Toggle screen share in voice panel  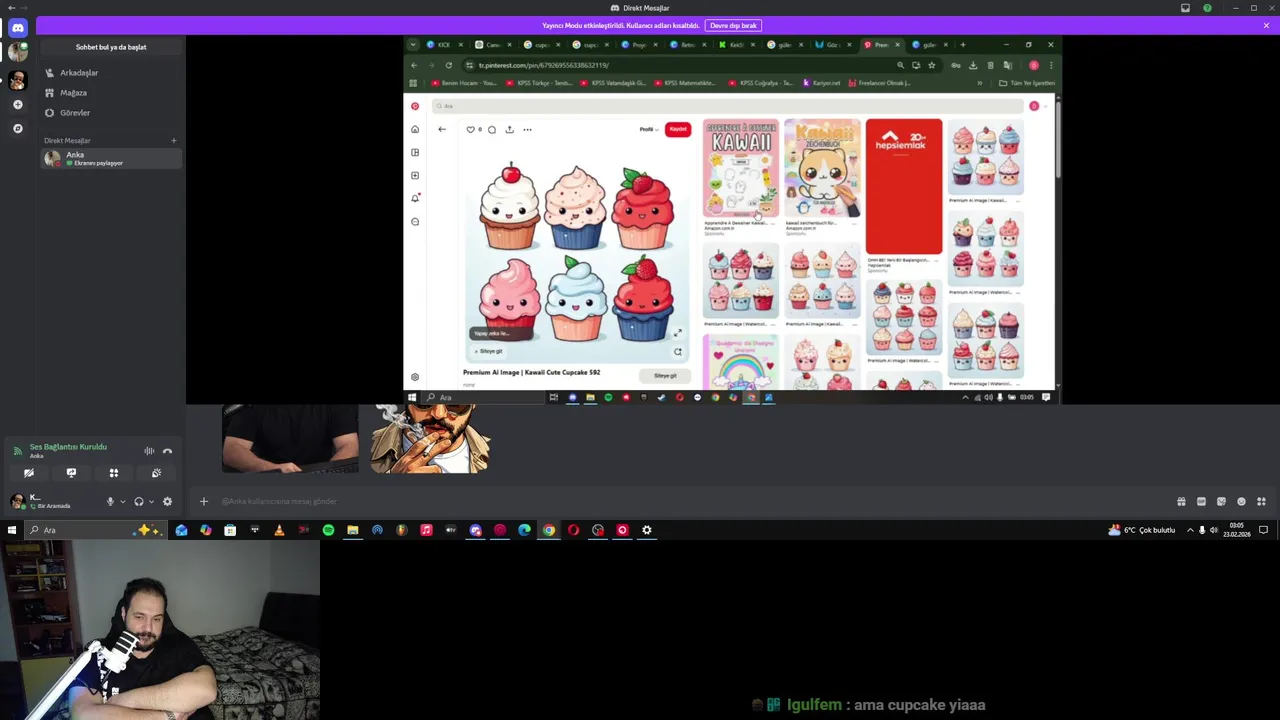click(x=71, y=473)
